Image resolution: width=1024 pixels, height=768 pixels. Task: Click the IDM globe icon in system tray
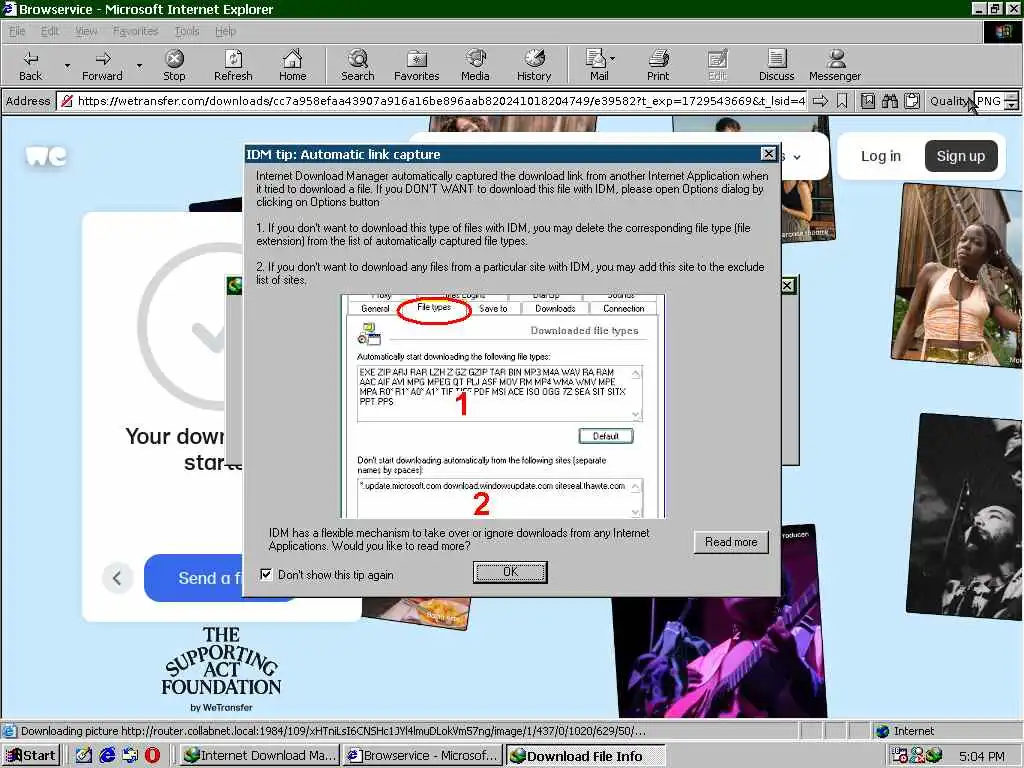coord(934,756)
